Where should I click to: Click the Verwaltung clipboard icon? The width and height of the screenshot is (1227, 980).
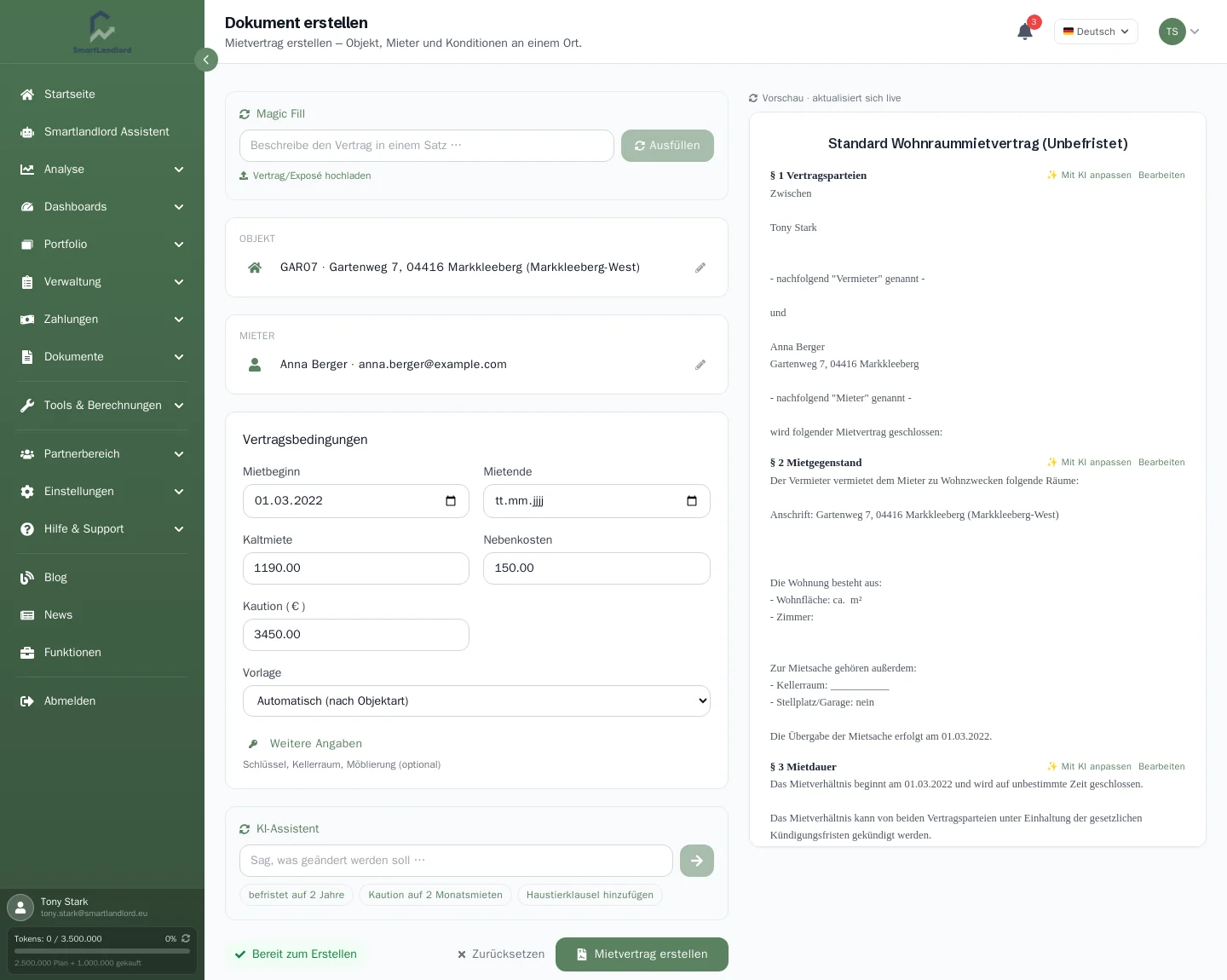(x=27, y=282)
